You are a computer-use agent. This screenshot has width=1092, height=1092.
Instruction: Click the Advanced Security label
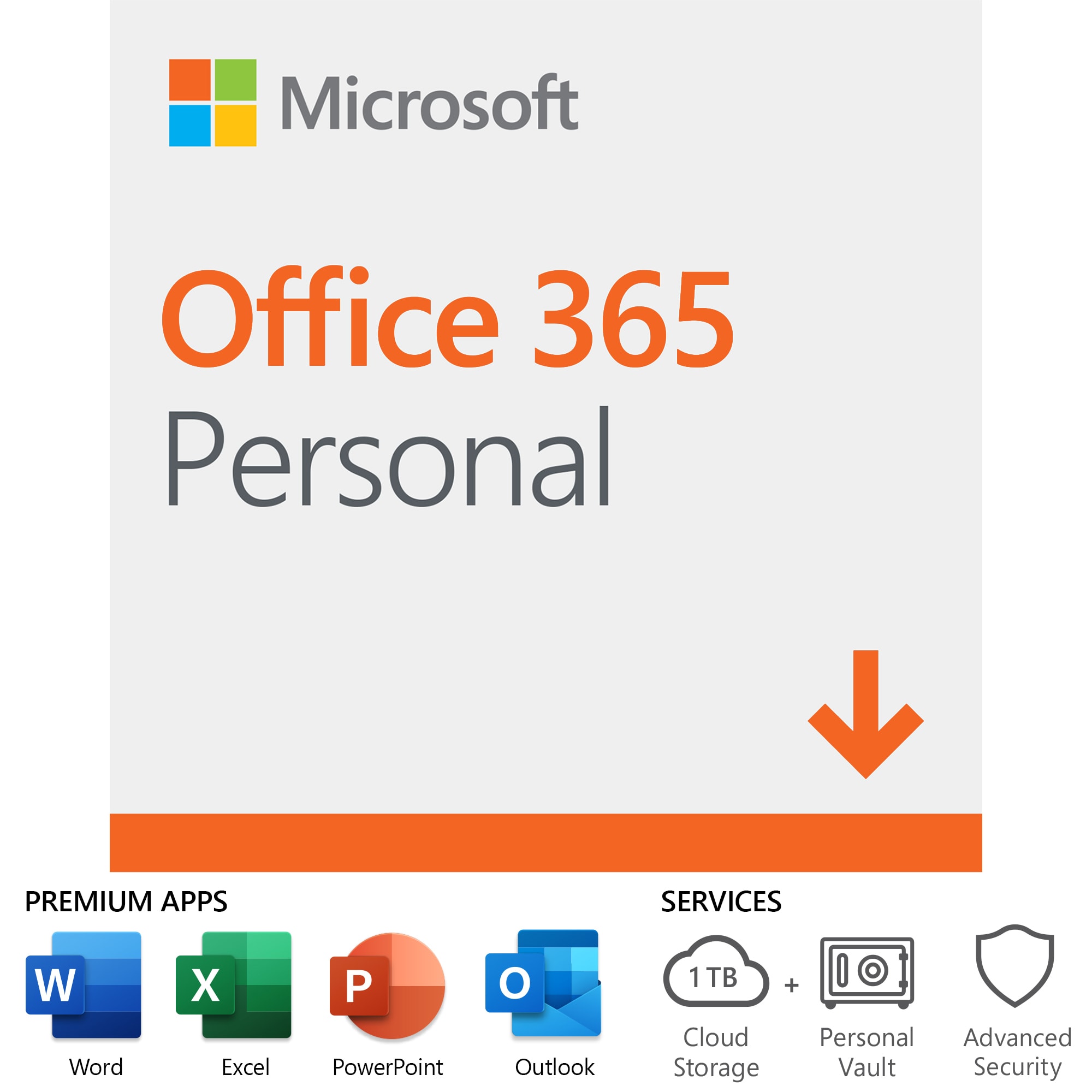tap(1018, 1053)
